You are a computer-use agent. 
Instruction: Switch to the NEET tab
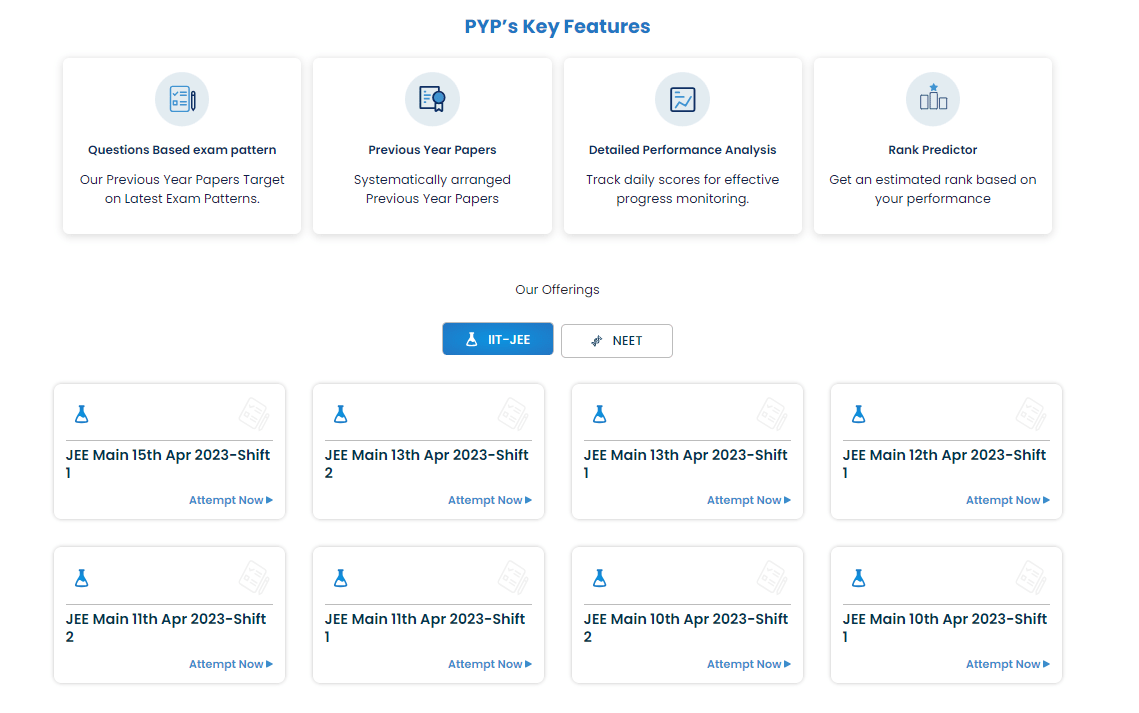pos(616,340)
